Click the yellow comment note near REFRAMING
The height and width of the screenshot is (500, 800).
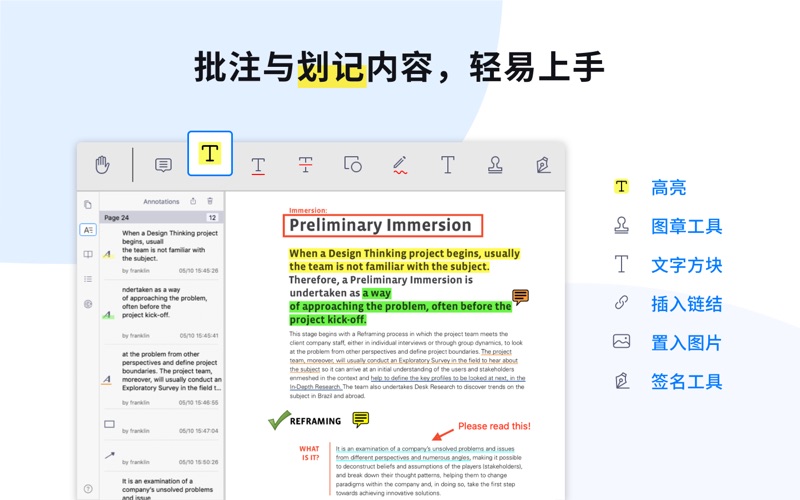pos(361,419)
